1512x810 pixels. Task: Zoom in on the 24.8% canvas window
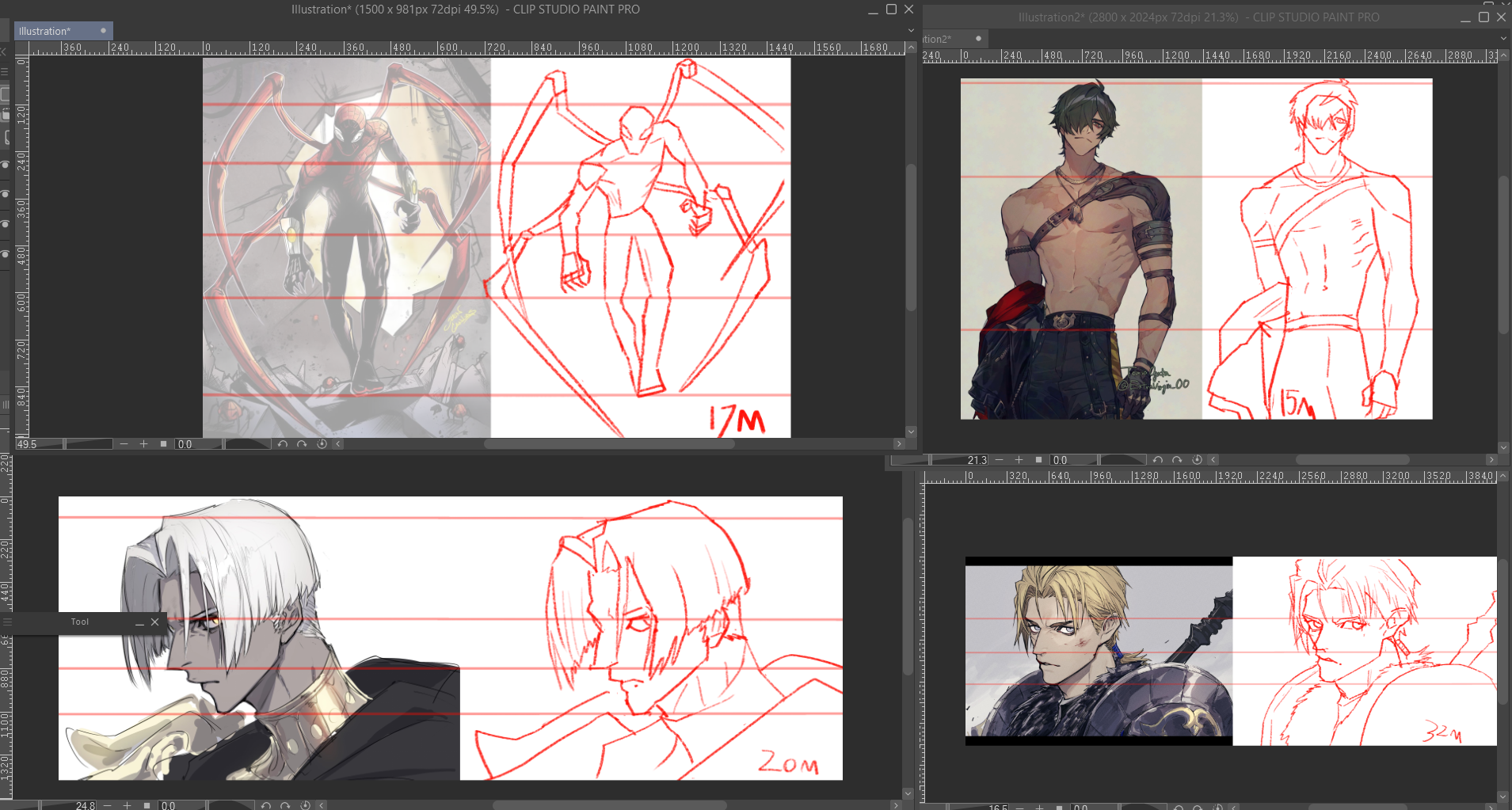pyautogui.click(x=127, y=805)
